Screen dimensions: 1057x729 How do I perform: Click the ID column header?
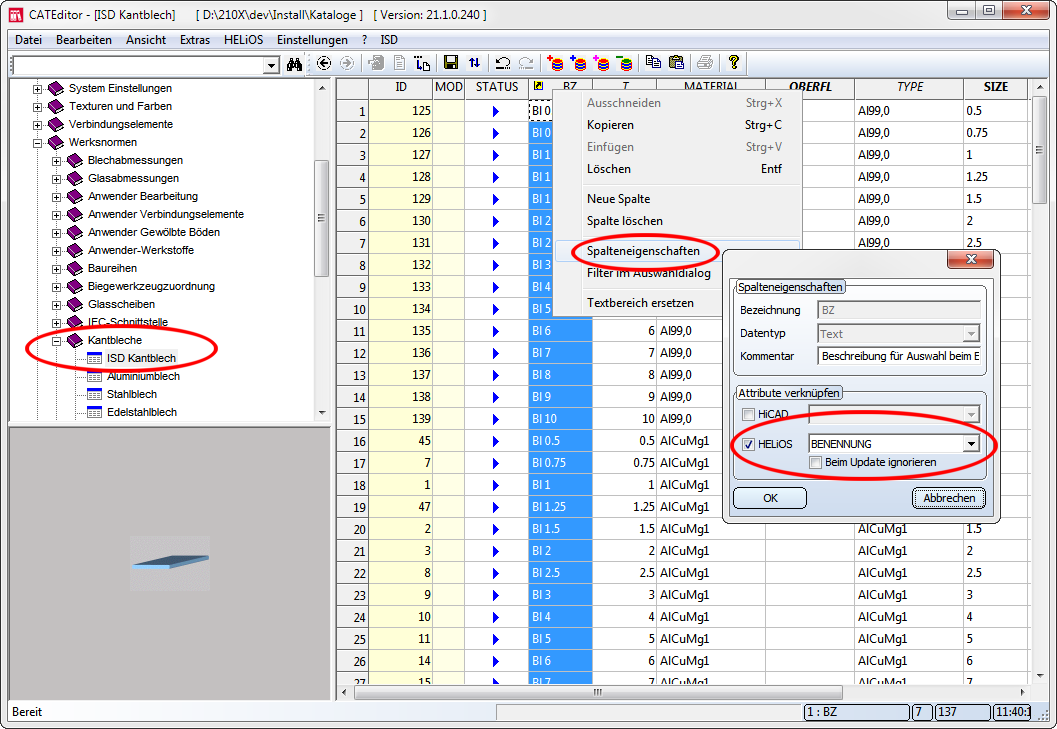tap(400, 87)
